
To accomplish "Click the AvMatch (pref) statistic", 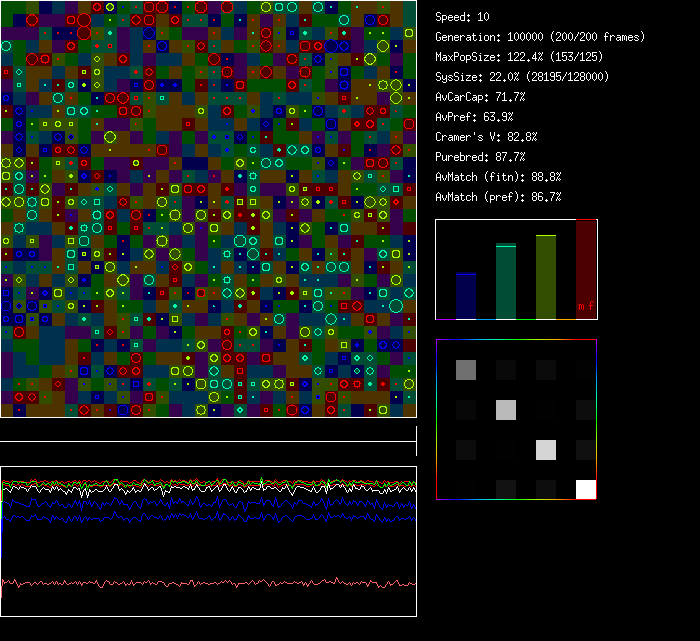I will (498, 197).
